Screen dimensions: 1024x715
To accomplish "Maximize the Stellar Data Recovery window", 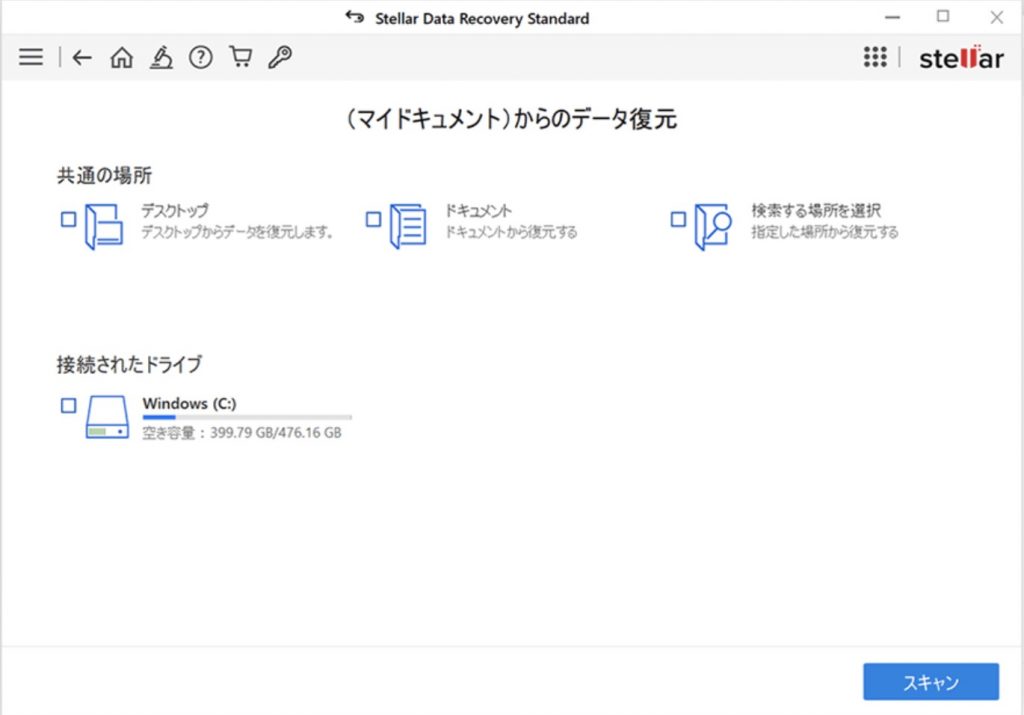I will [942, 16].
